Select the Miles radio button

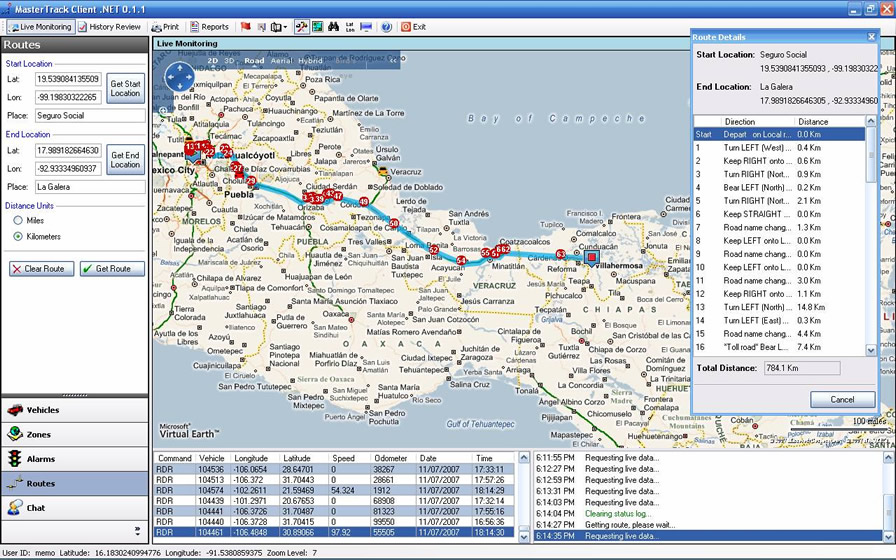tap(18, 221)
